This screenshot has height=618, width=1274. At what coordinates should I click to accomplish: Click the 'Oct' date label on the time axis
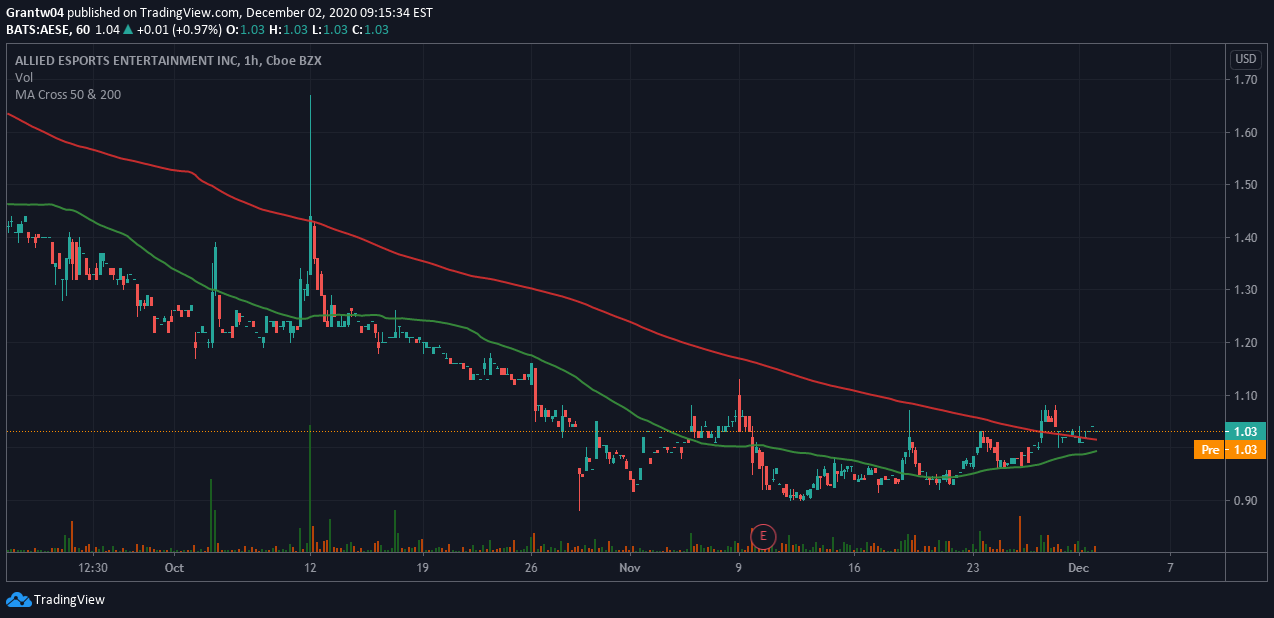[175, 568]
